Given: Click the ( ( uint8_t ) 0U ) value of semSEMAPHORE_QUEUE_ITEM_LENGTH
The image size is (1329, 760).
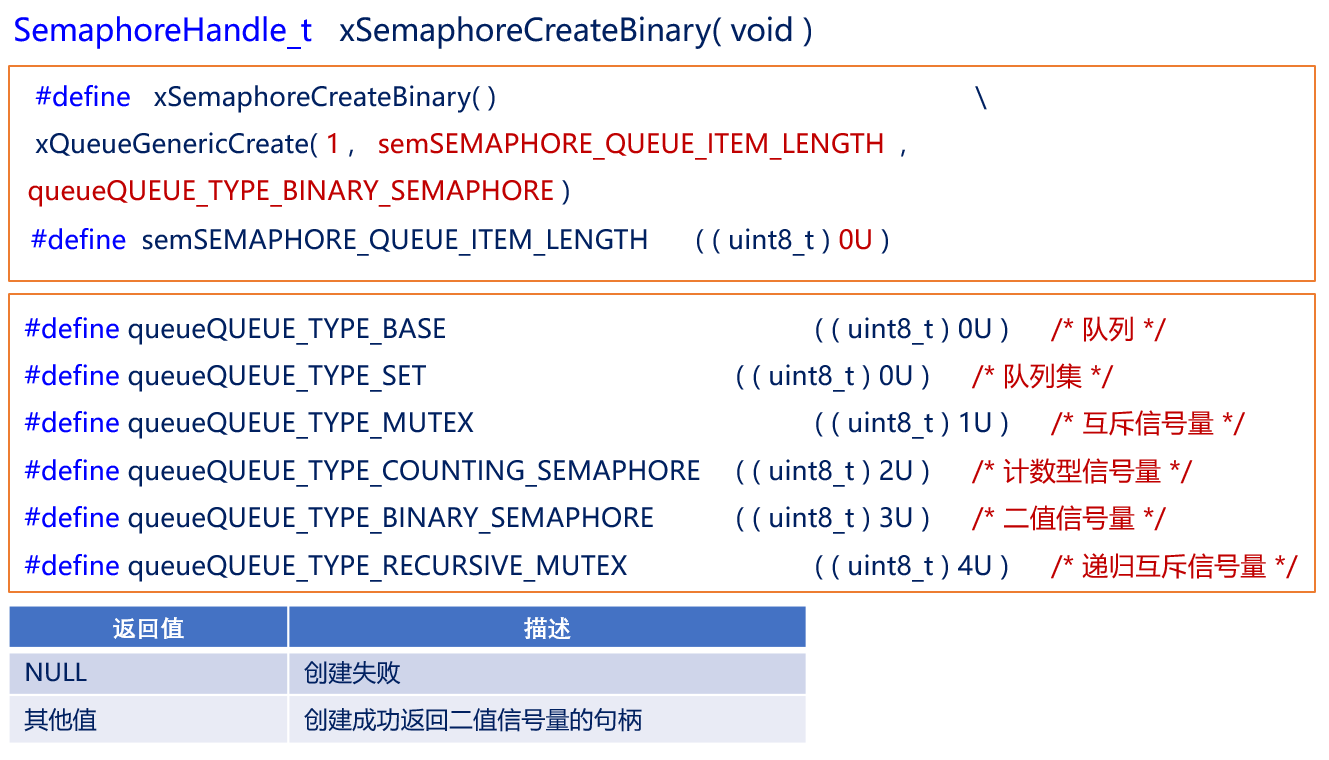Looking at the screenshot, I should click(x=793, y=240).
